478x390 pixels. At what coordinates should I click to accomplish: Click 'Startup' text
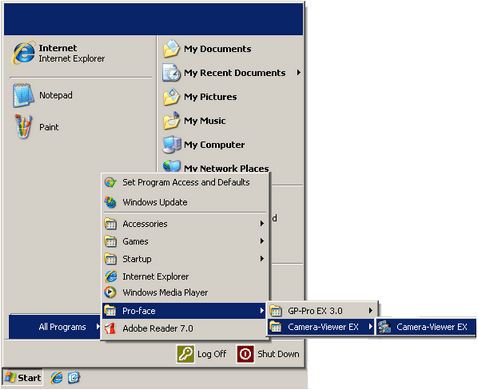(x=137, y=259)
